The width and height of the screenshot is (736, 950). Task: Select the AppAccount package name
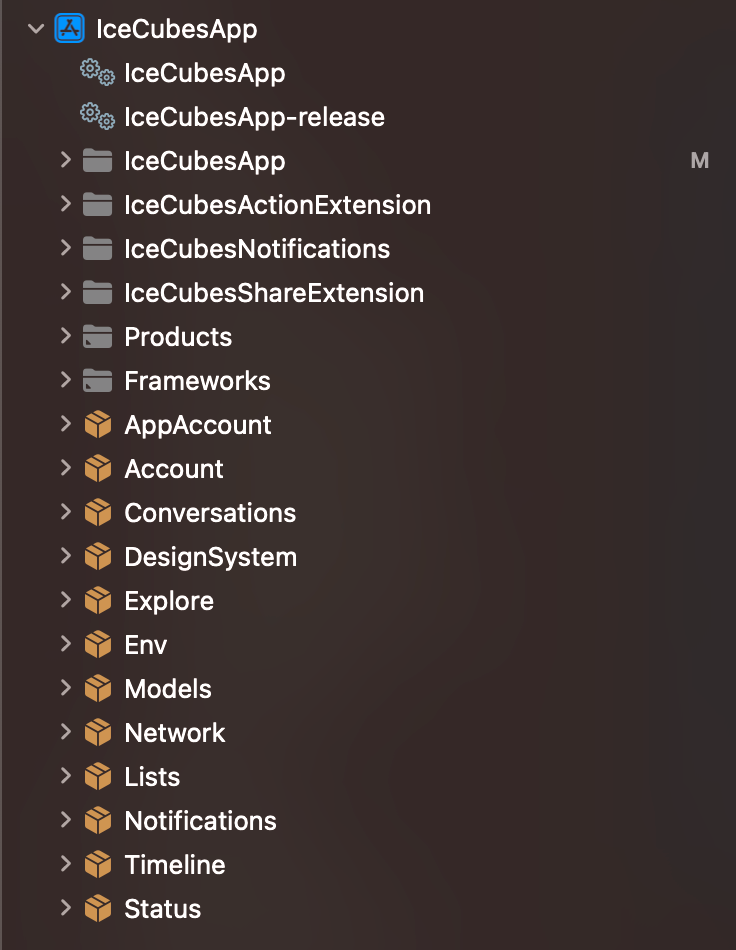point(198,426)
